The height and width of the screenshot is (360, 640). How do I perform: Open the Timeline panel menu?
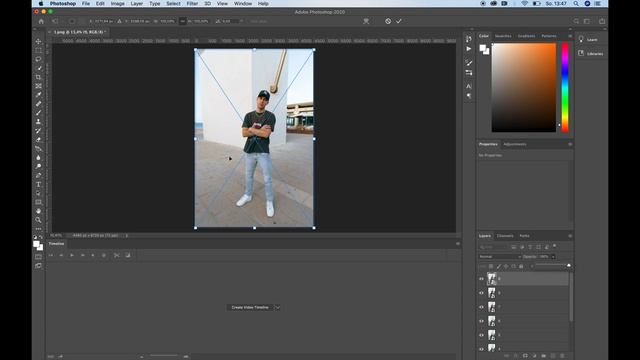(x=458, y=244)
